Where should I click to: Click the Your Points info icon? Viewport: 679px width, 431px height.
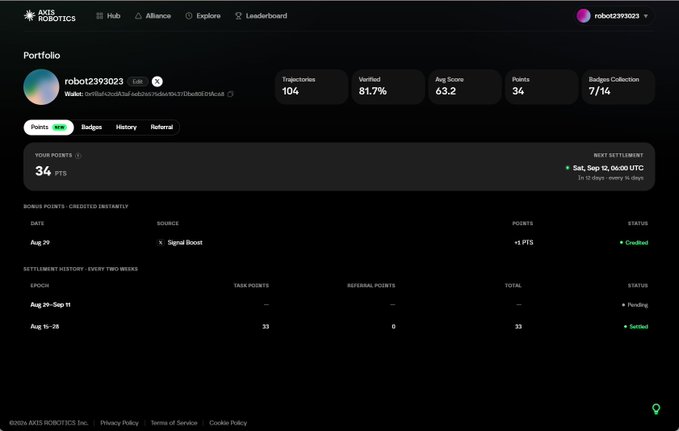pos(78,156)
